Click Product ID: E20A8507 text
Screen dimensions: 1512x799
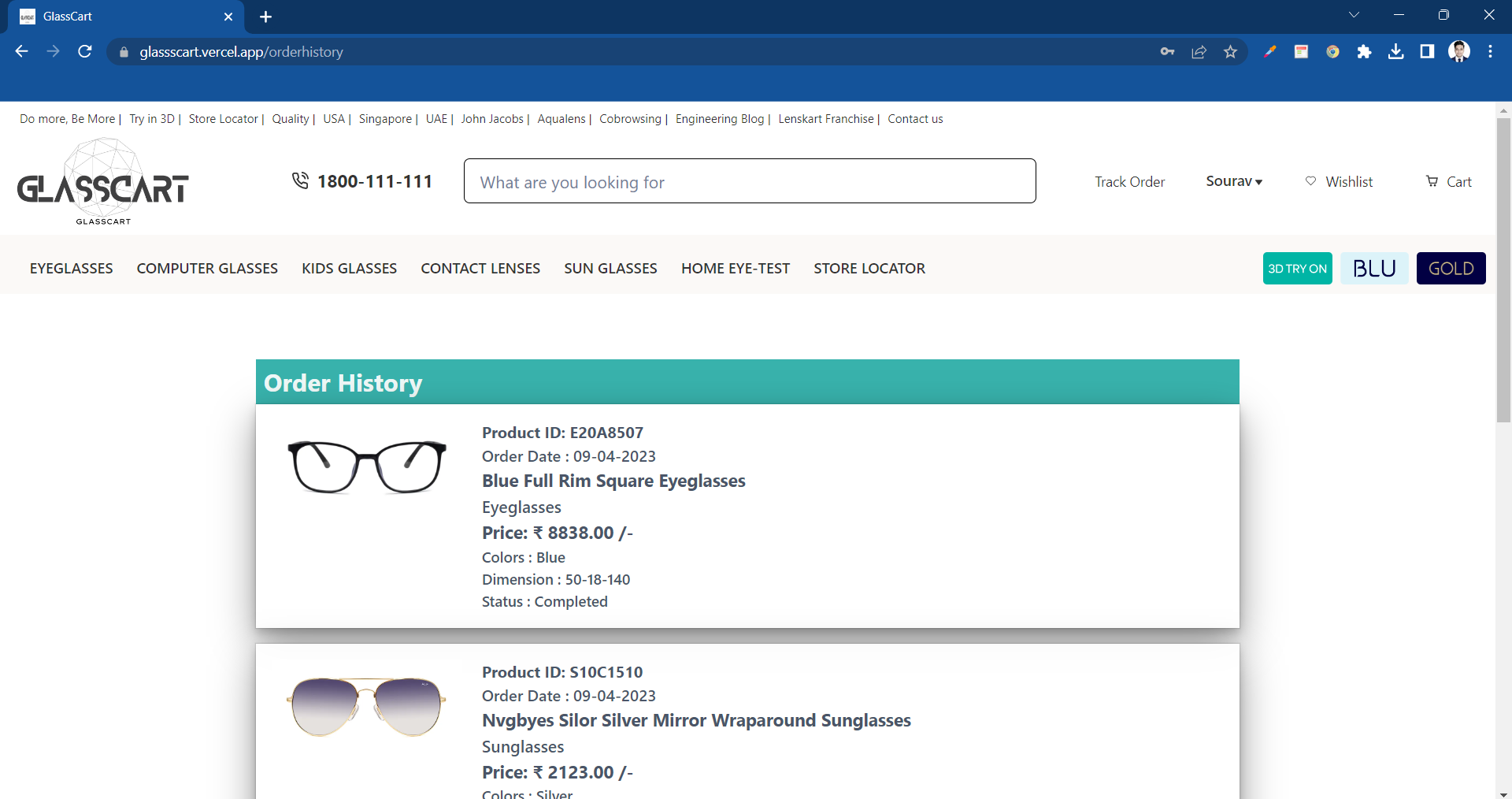pyautogui.click(x=562, y=433)
